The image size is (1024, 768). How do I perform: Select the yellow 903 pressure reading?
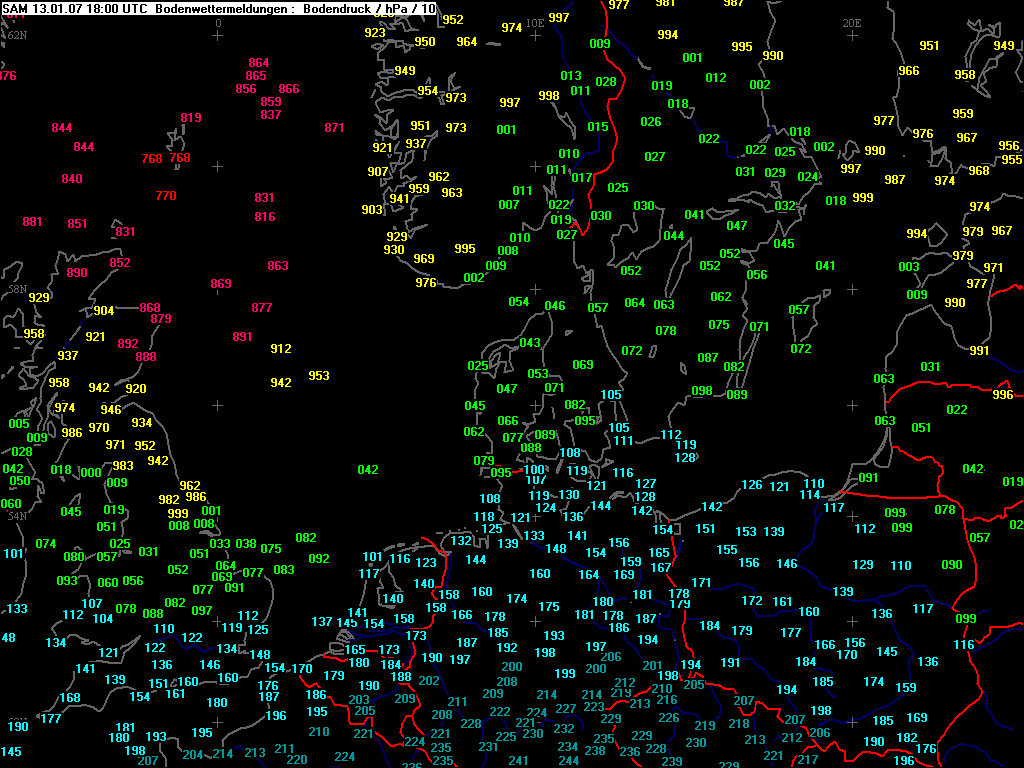pyautogui.click(x=372, y=210)
